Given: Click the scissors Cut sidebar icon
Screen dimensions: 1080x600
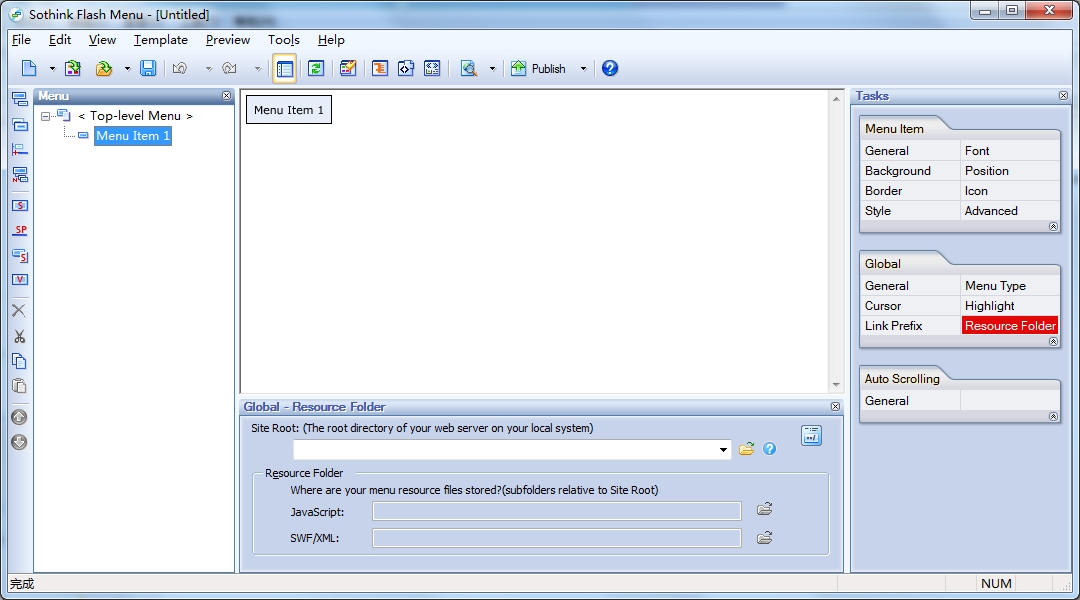Looking at the screenshot, I should [19, 336].
